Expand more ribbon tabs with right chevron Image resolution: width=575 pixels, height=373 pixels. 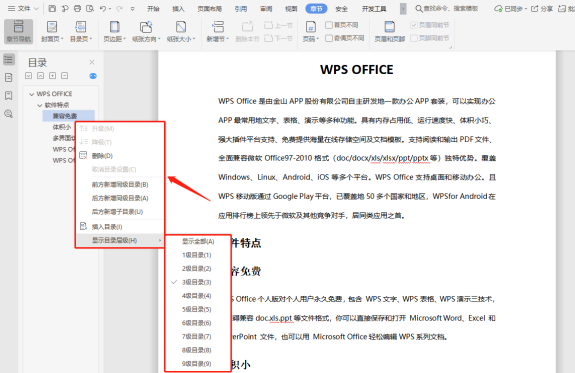click(403, 8)
